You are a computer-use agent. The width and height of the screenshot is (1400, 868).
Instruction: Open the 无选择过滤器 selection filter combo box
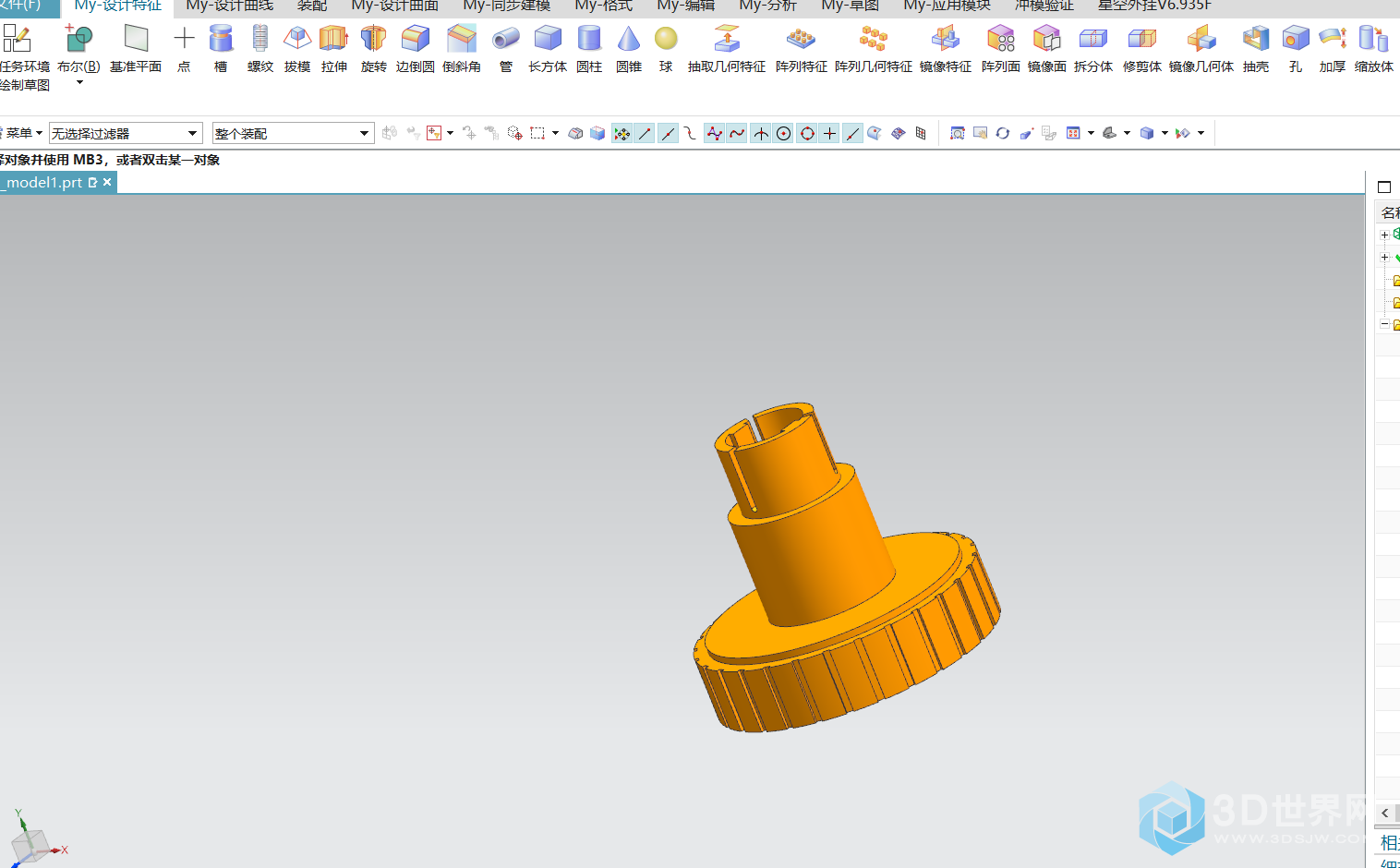click(x=126, y=133)
